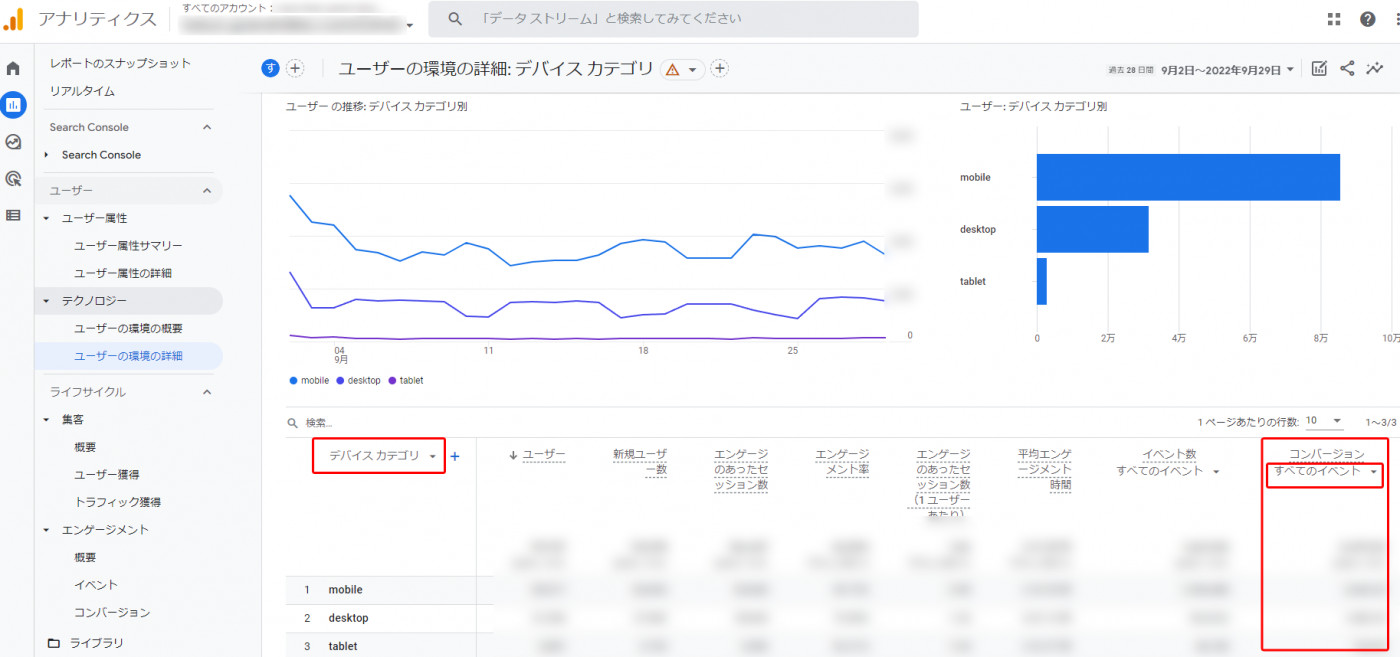
Task: Open the Advertising icon in left navigation
Action: (x=12, y=178)
